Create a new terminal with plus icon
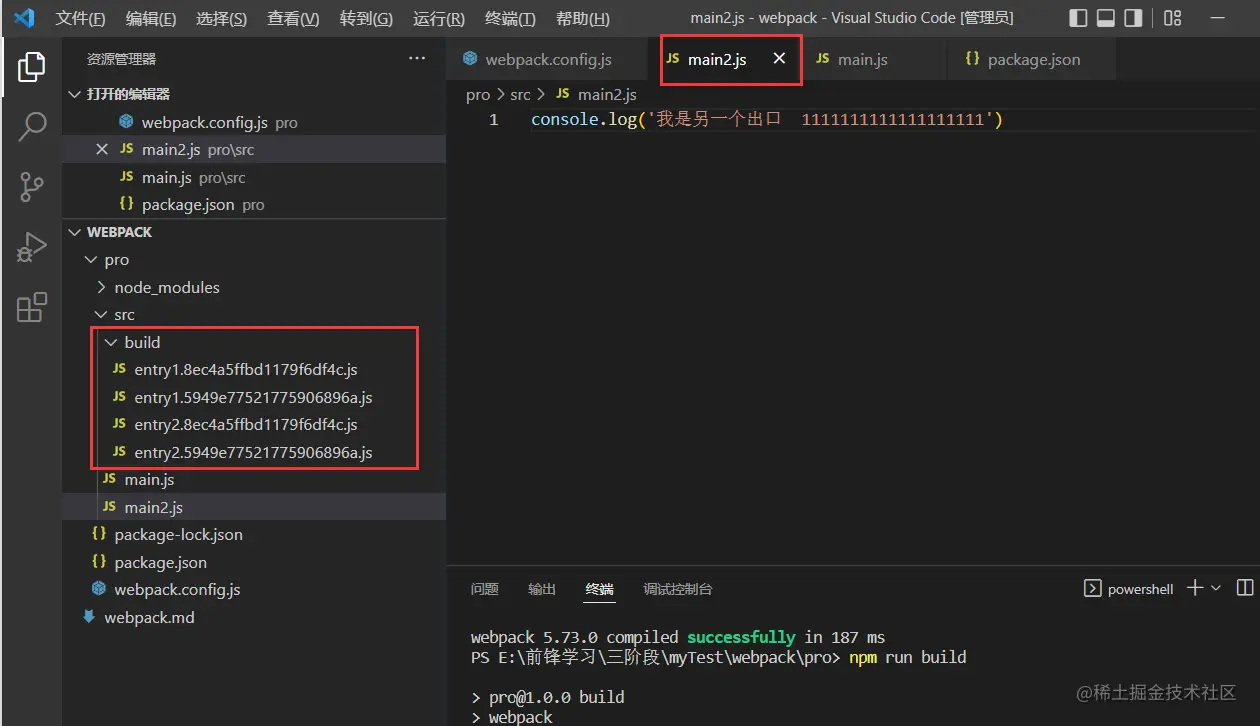 coord(1194,588)
